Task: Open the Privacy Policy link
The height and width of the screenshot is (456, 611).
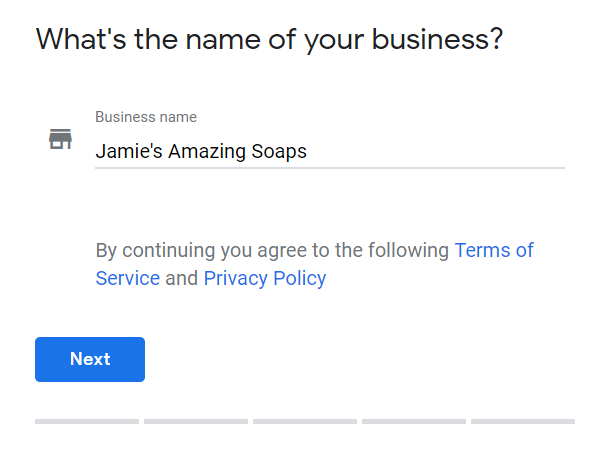Action: (x=265, y=278)
